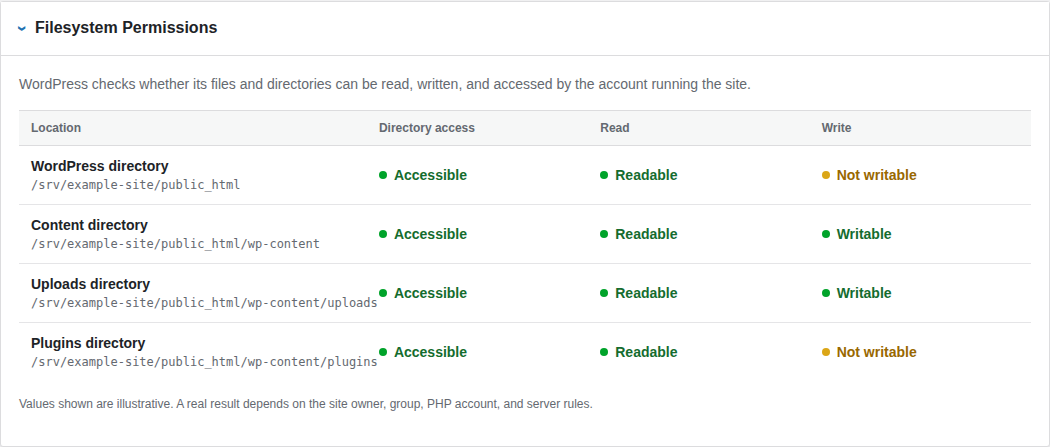Collapse the Filesystem Permissions section chevron
The width and height of the screenshot is (1050, 447).
click(22, 28)
